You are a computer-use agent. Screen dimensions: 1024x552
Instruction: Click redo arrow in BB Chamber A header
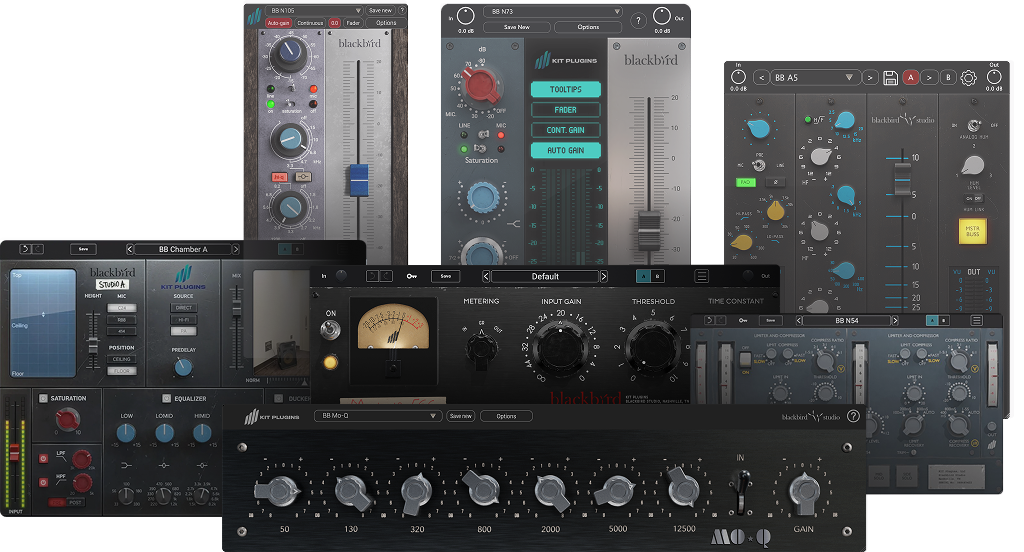click(38, 249)
